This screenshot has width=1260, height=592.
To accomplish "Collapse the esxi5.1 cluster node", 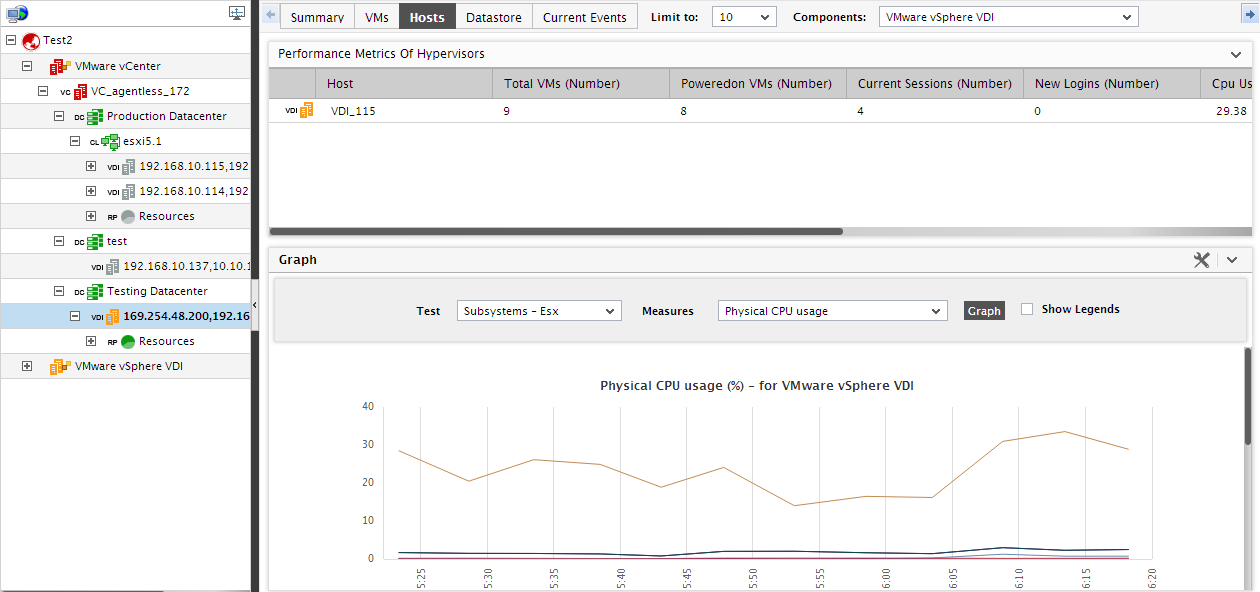I will [x=75, y=141].
